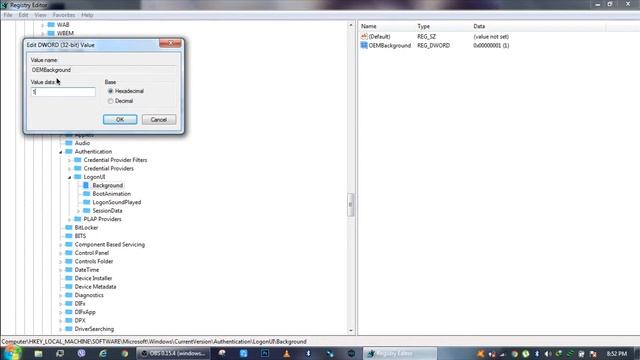Click the SessionData folder icon

(86, 211)
